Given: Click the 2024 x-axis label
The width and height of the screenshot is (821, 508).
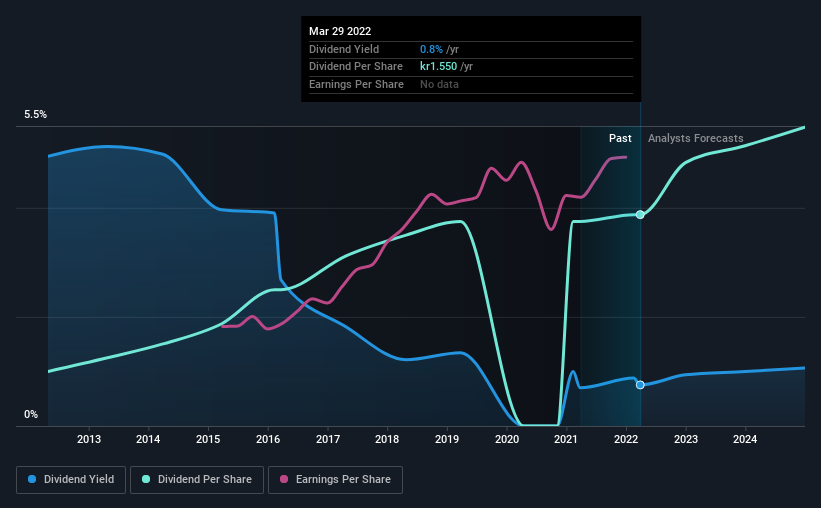Looking at the screenshot, I should click(x=745, y=439).
